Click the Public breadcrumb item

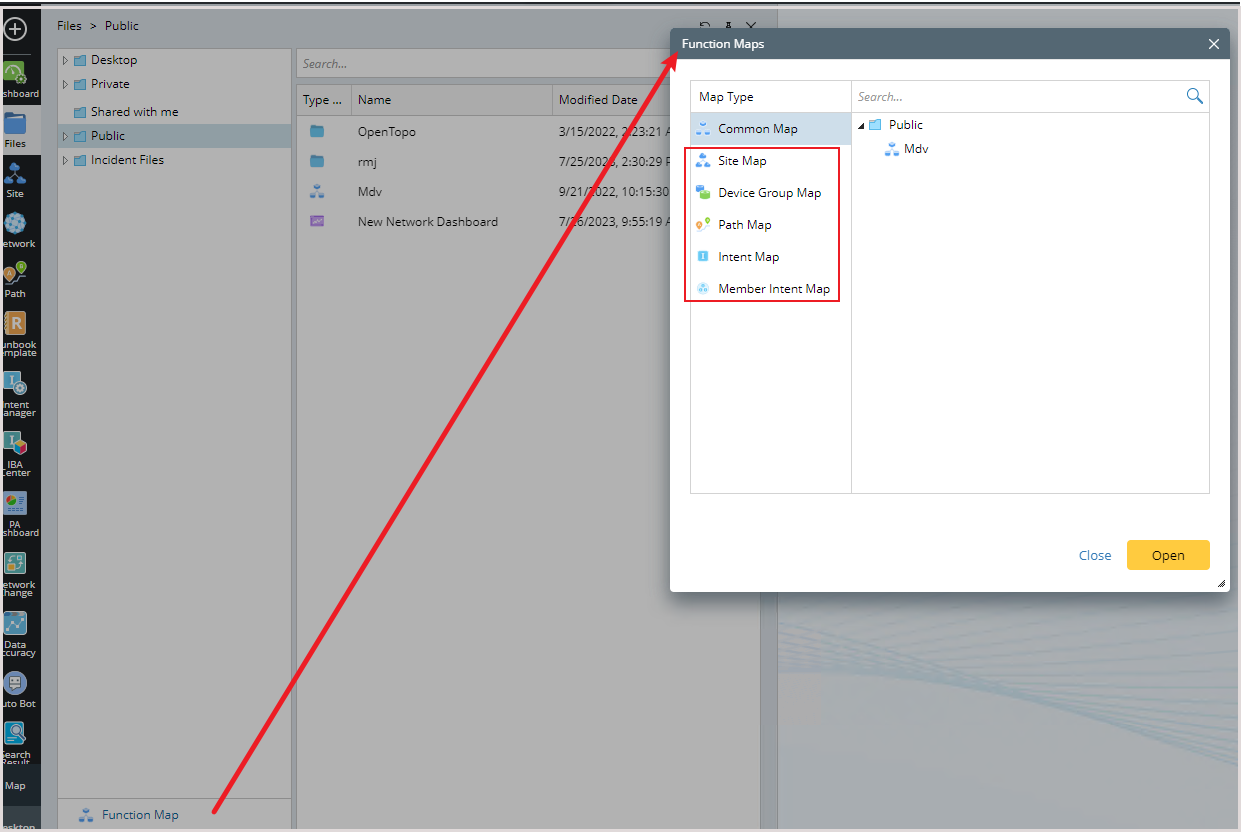[x=122, y=25]
